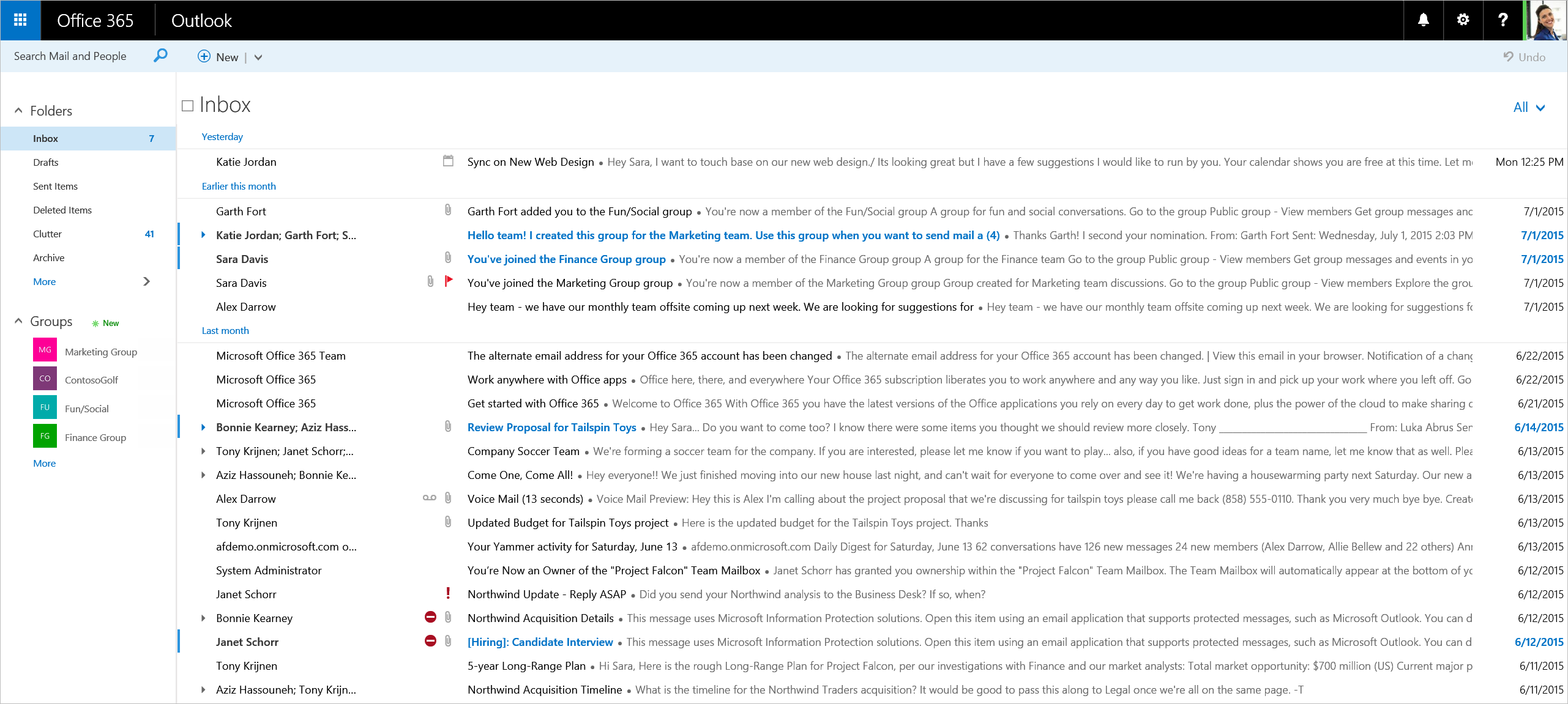Click the user profile photo
The width and height of the screenshot is (1568, 704).
[1547, 20]
